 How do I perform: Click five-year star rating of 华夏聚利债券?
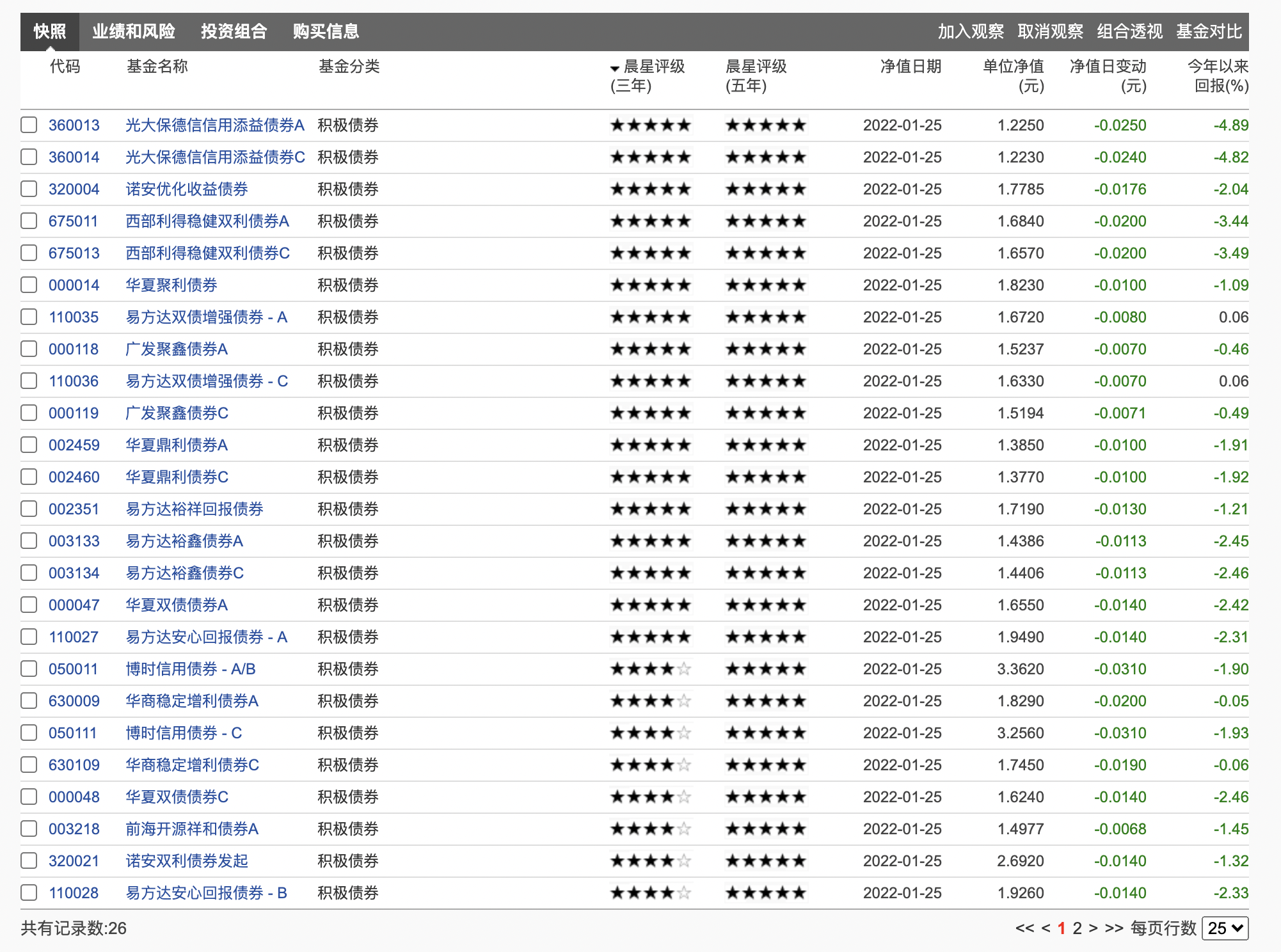coord(765,285)
